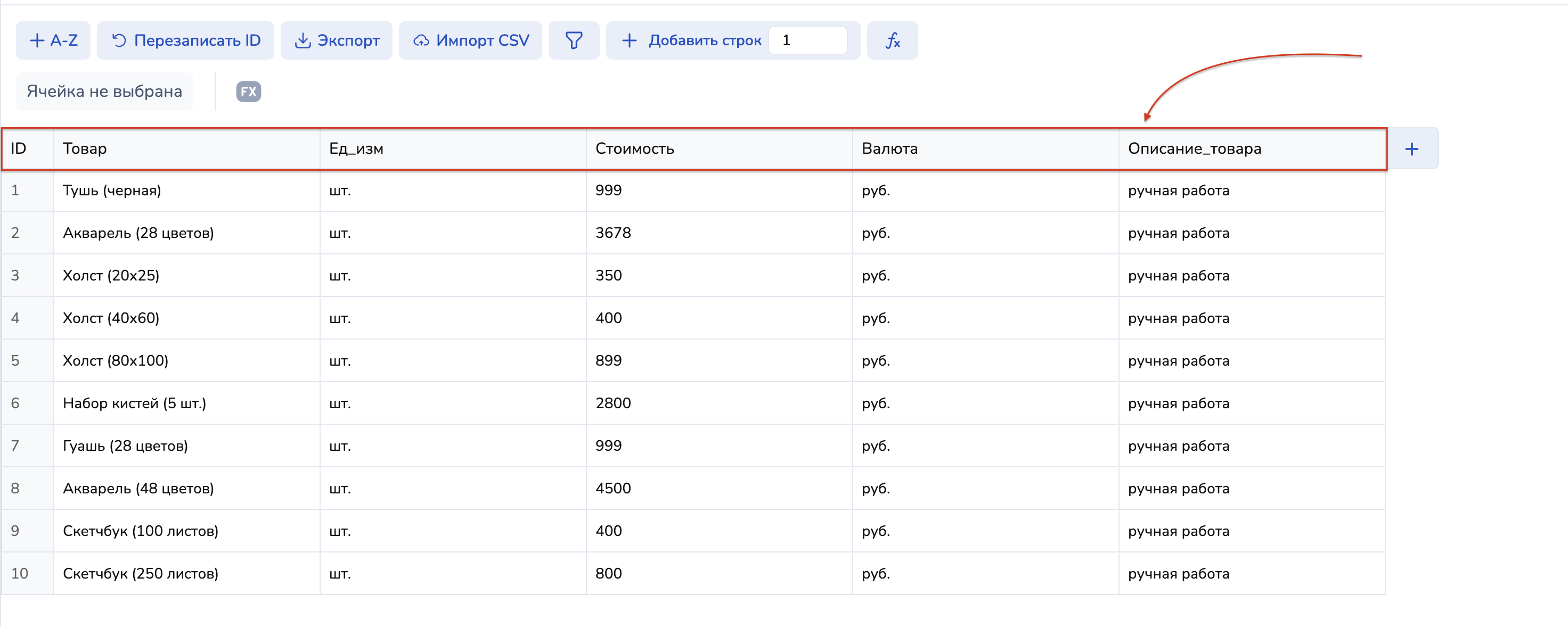The width and height of the screenshot is (1568, 627).
Task: Add new column with plus icon
Action: (1411, 148)
